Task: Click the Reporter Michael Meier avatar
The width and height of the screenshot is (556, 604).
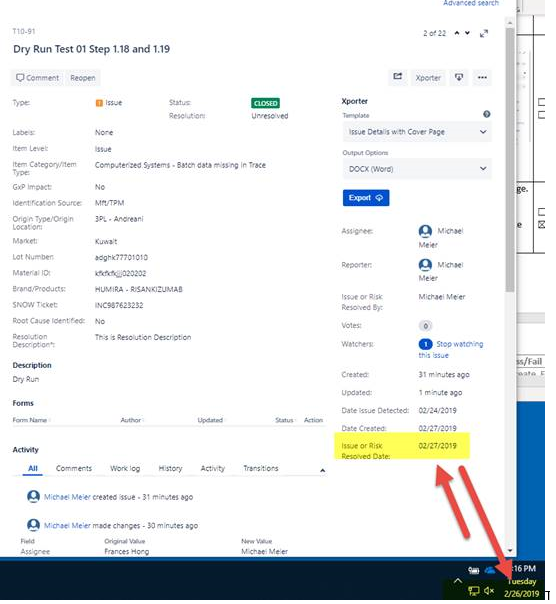Action: pyautogui.click(x=425, y=265)
